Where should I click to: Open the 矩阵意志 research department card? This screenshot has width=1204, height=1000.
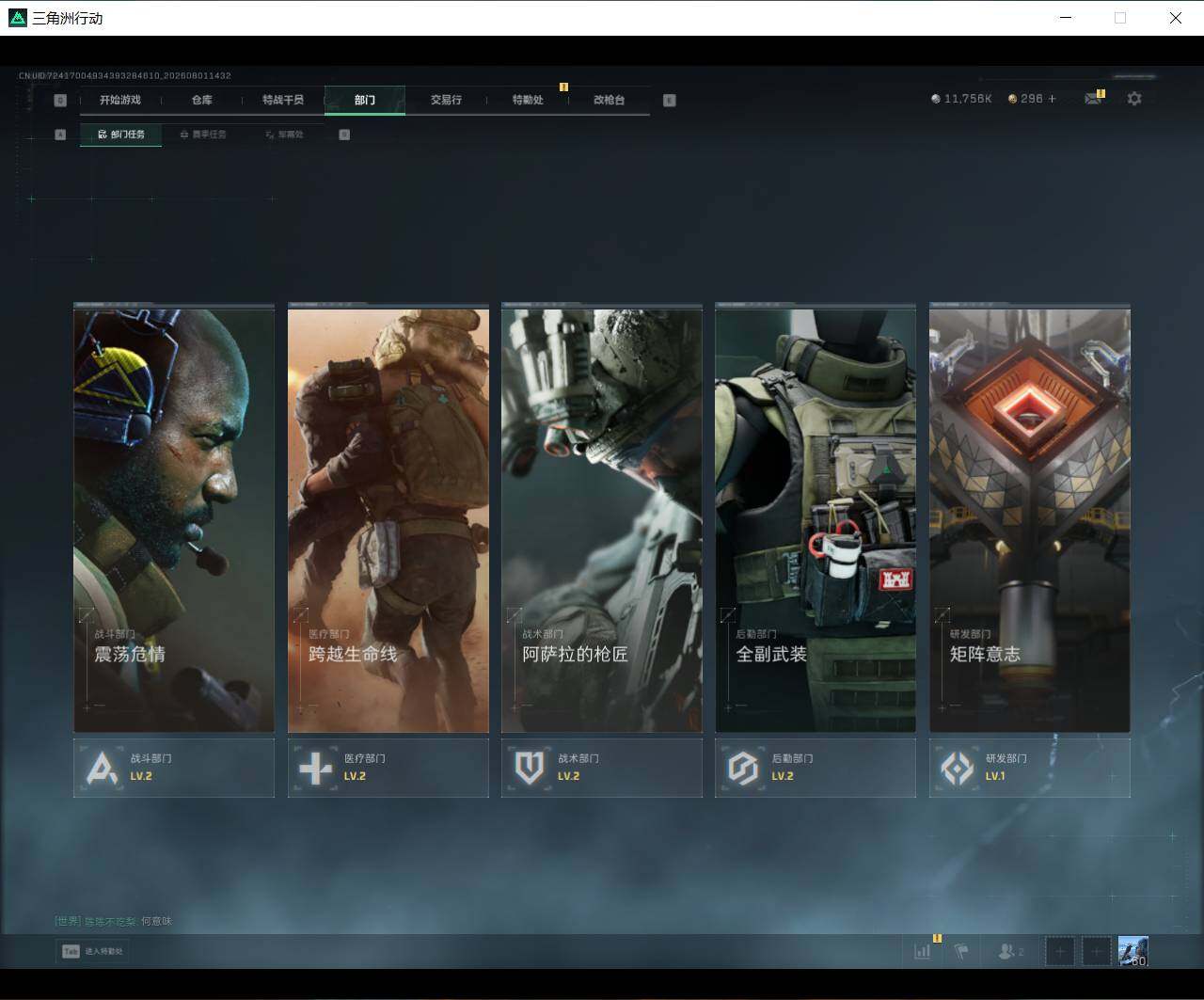point(1030,518)
